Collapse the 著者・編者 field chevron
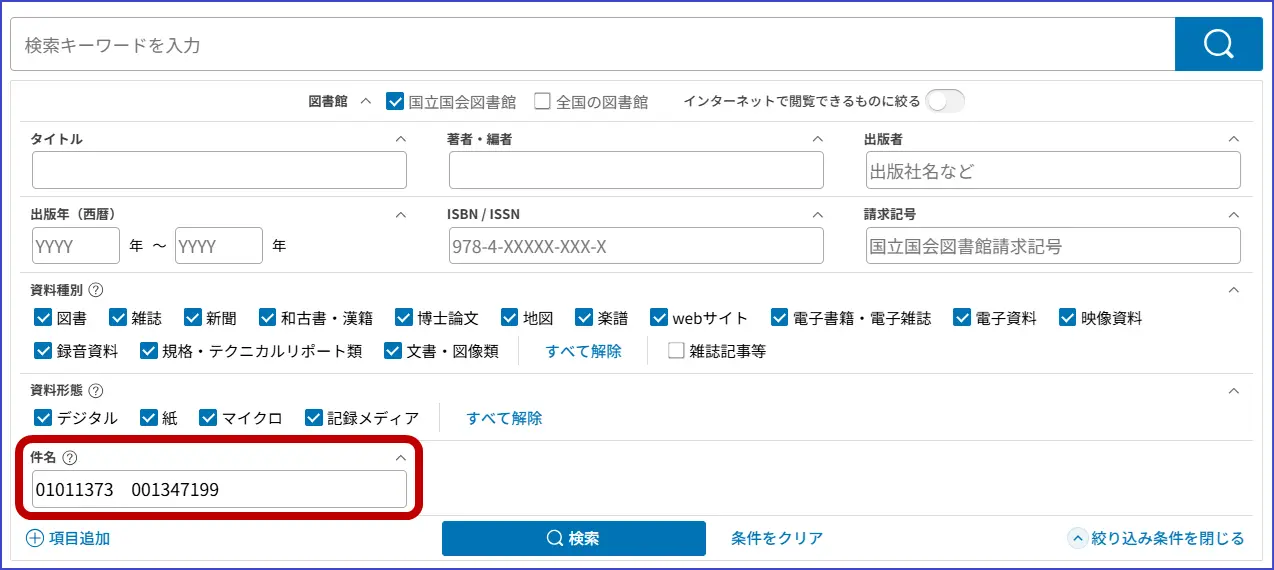 pos(818,139)
